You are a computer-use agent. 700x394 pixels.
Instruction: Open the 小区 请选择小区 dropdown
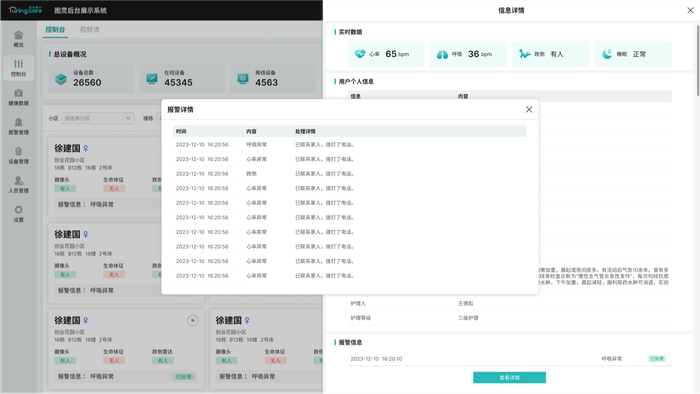pos(98,118)
